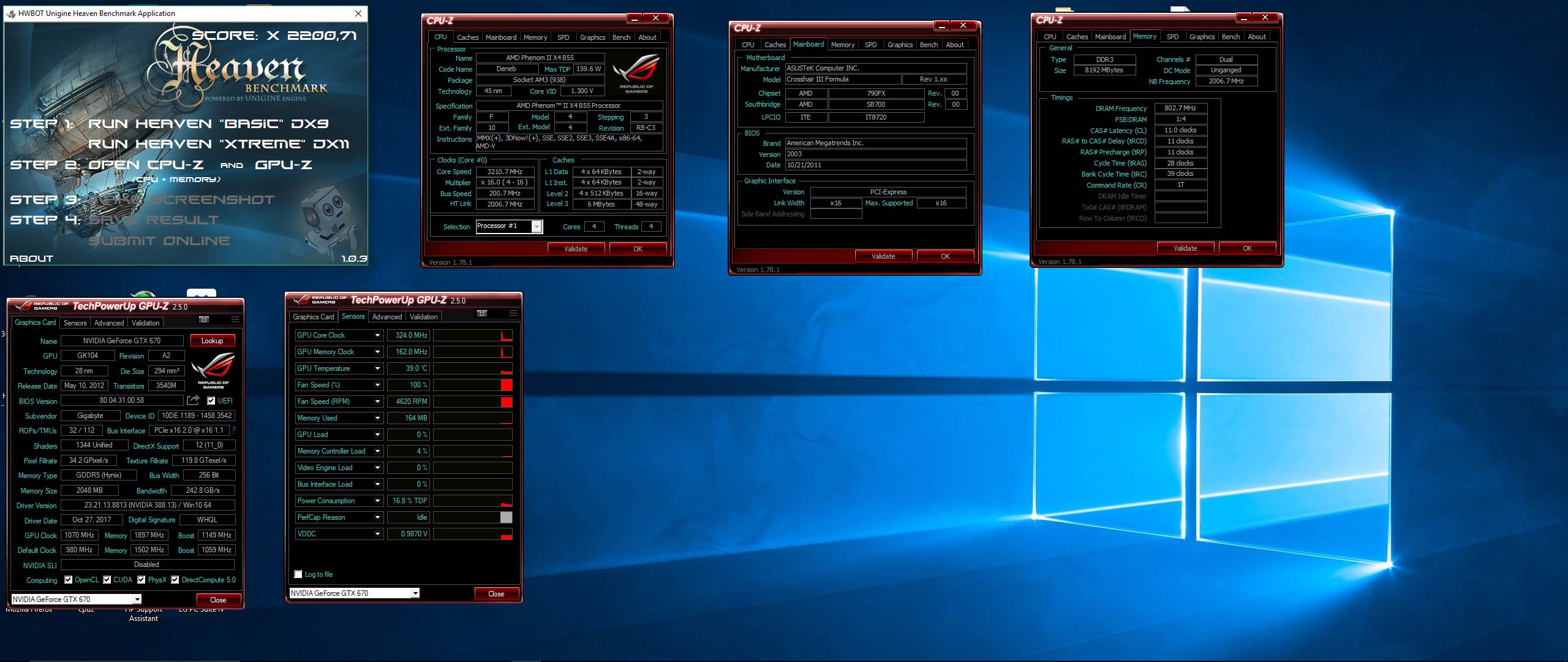Open hamburger menu in GPU-Z Sensors window
The width and height of the screenshot is (1568, 662).
(x=513, y=313)
